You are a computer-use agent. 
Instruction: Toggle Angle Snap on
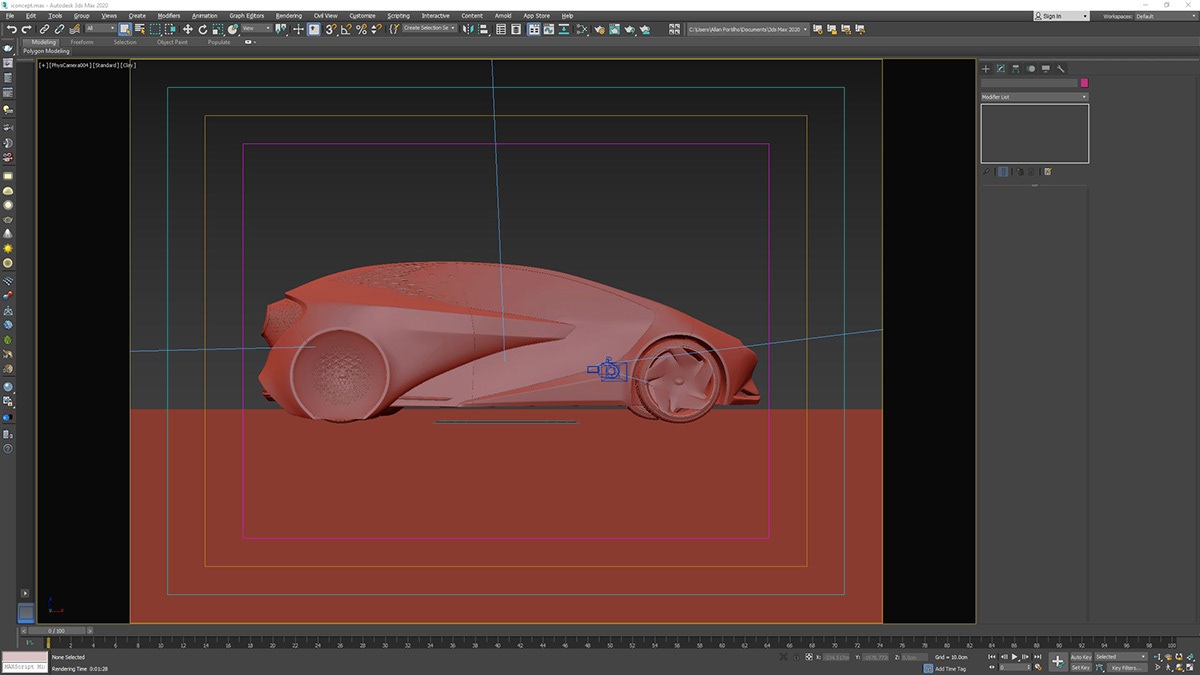[x=346, y=29]
